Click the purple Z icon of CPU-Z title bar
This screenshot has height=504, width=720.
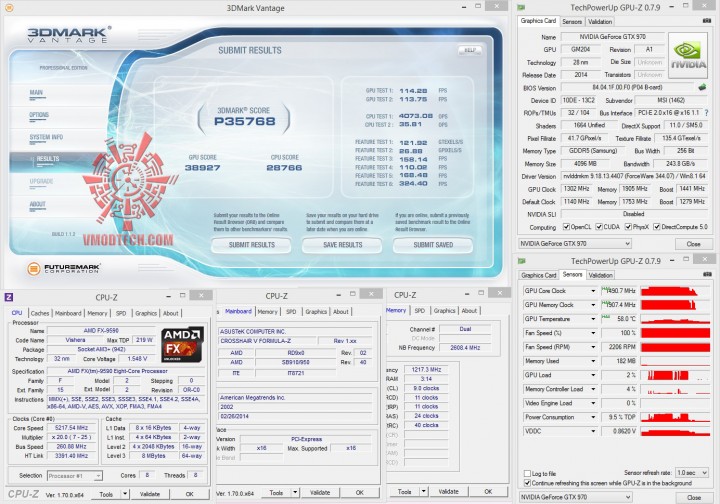(9, 297)
